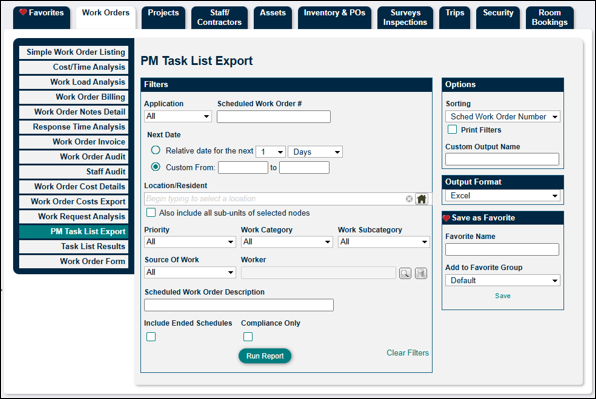Click the Favorite Name field
This screenshot has width=596, height=399.
click(502, 249)
